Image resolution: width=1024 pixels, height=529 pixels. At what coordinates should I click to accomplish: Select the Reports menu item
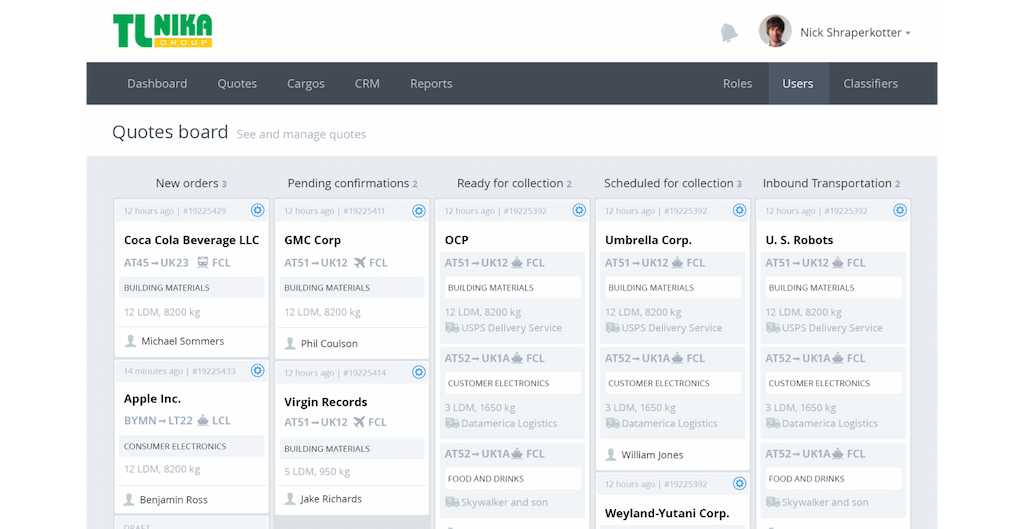431,84
